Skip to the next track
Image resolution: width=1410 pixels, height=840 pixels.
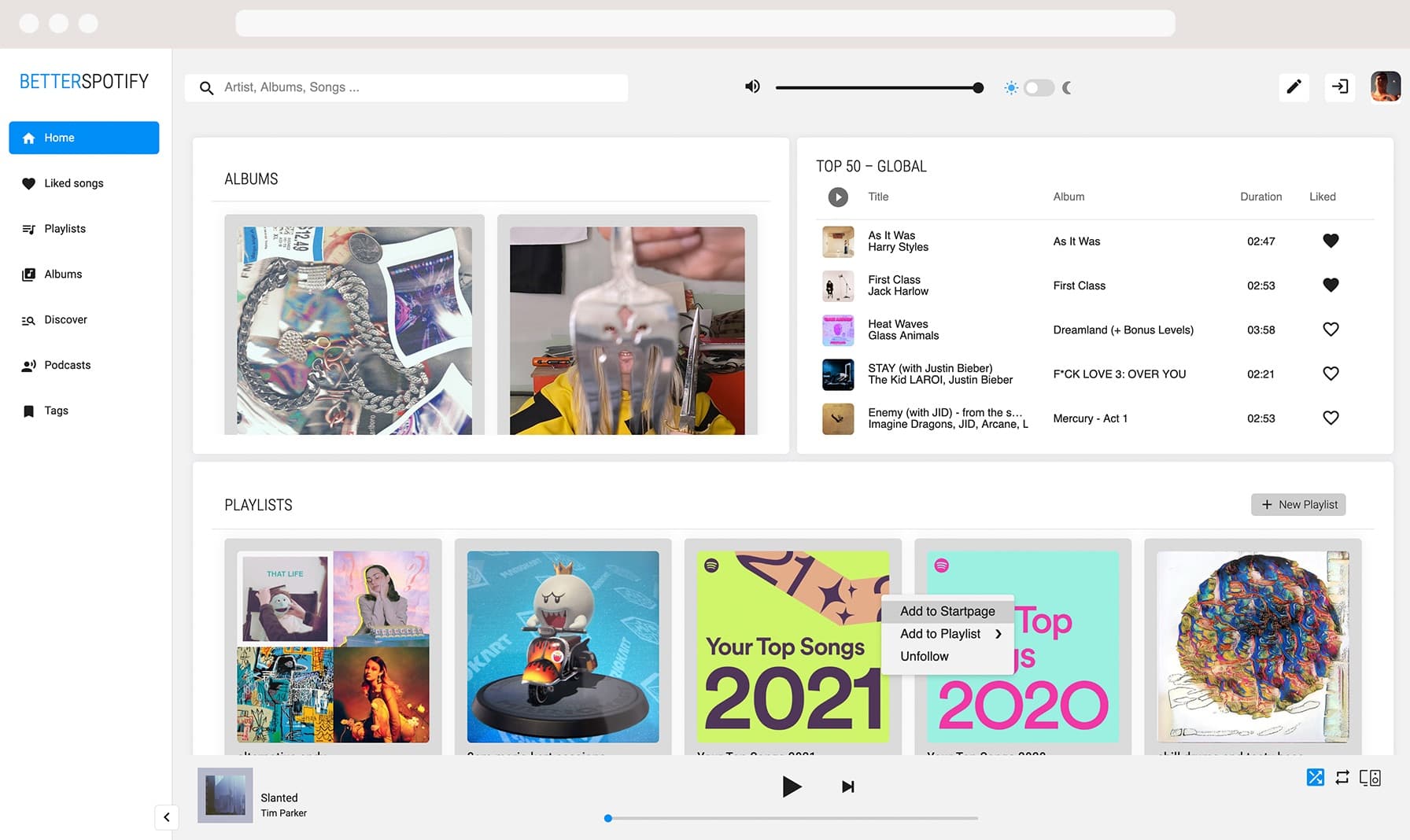(x=847, y=787)
